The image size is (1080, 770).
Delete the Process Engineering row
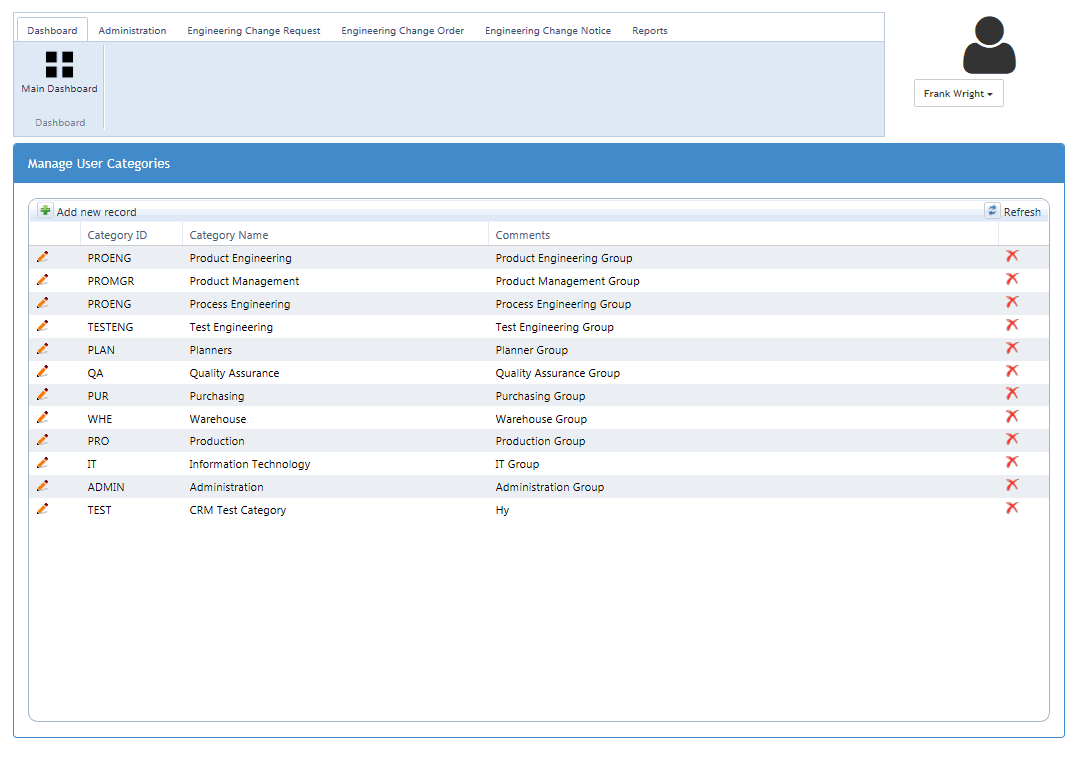pyautogui.click(x=1012, y=302)
